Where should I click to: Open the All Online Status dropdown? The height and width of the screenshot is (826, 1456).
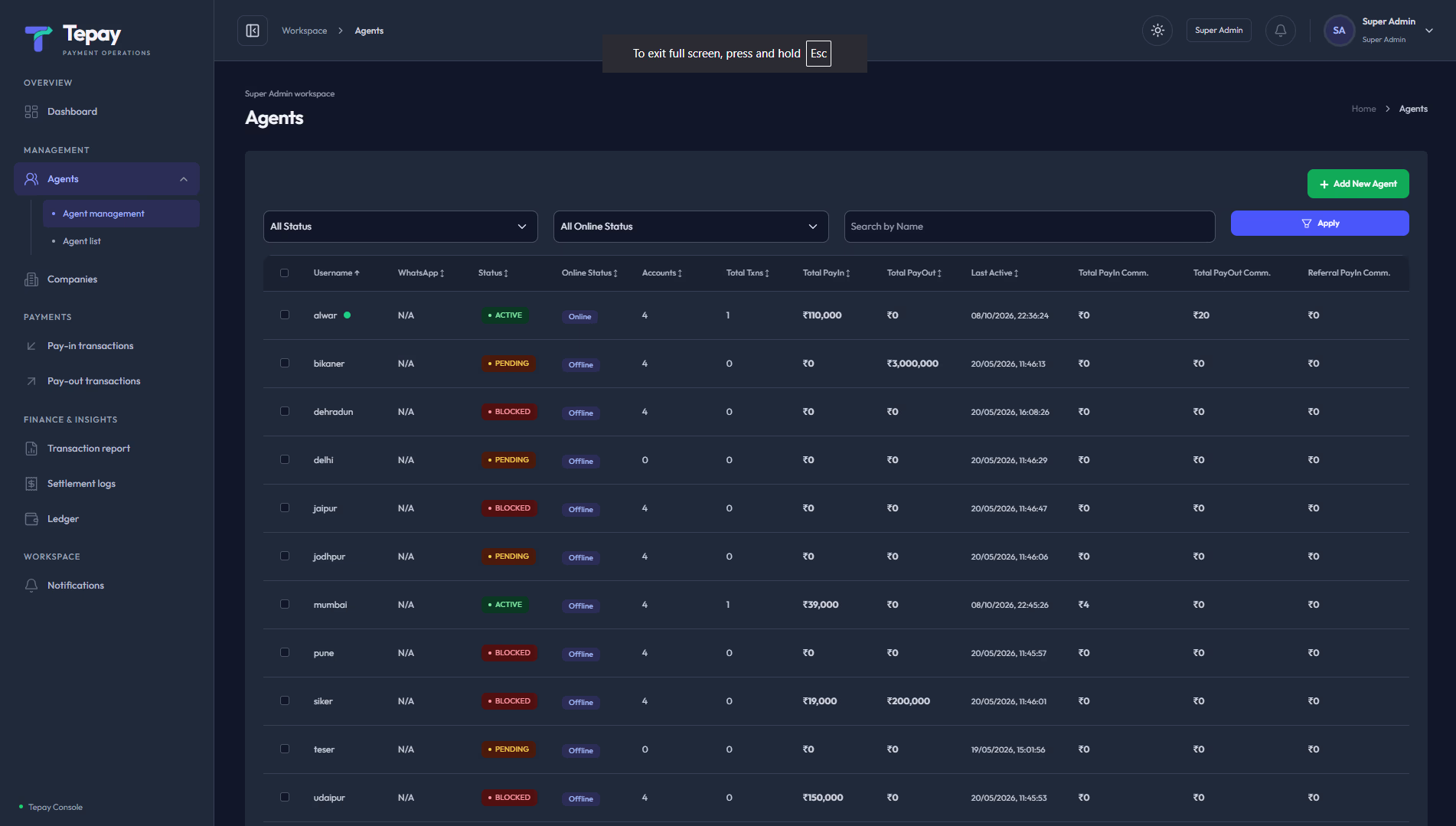(690, 227)
